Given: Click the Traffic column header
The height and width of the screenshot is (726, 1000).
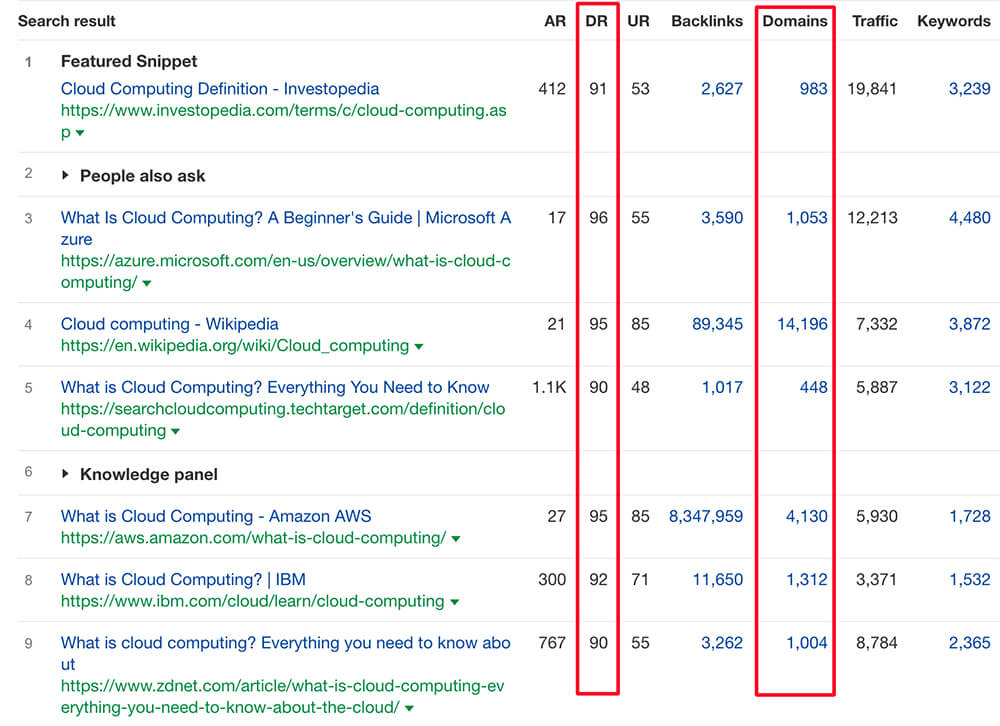Looking at the screenshot, I should 875,21.
